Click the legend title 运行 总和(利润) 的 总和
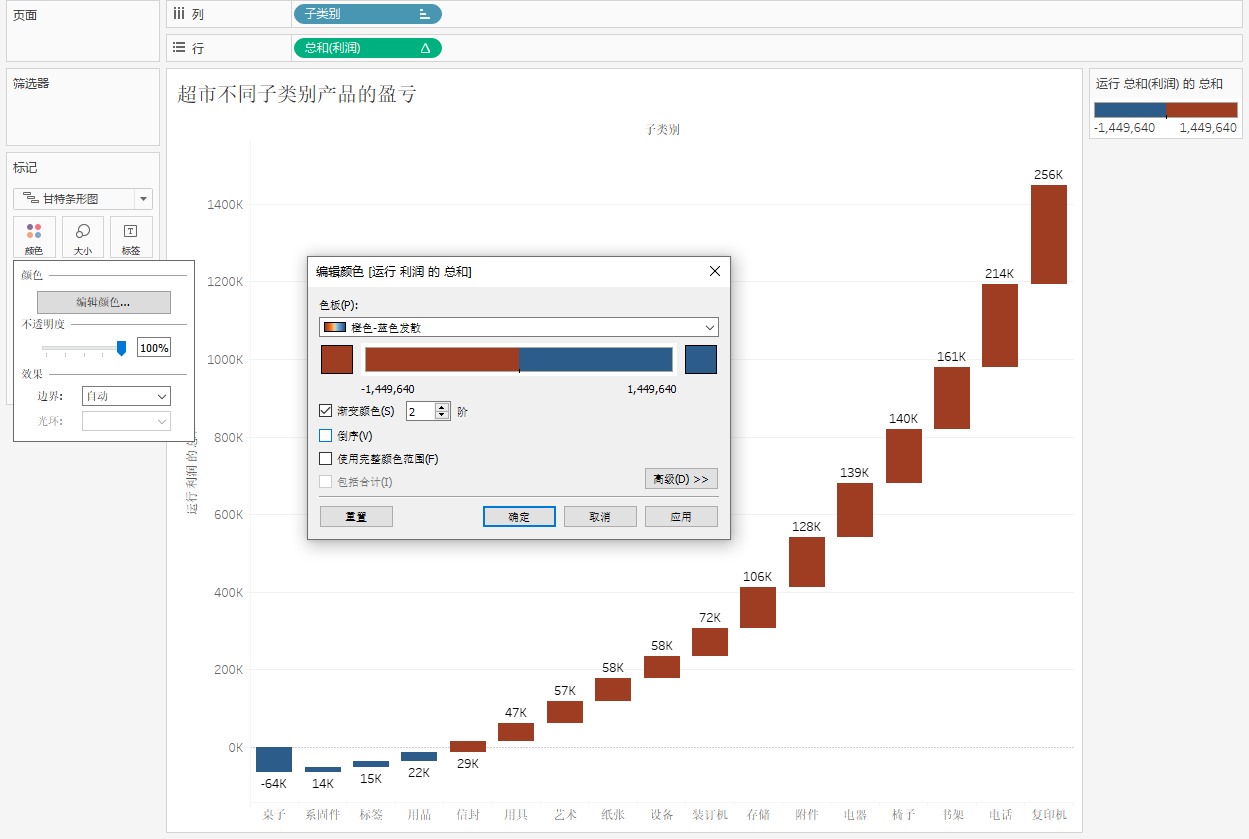Viewport: 1249px width, 839px height. pyautogui.click(x=1159, y=84)
